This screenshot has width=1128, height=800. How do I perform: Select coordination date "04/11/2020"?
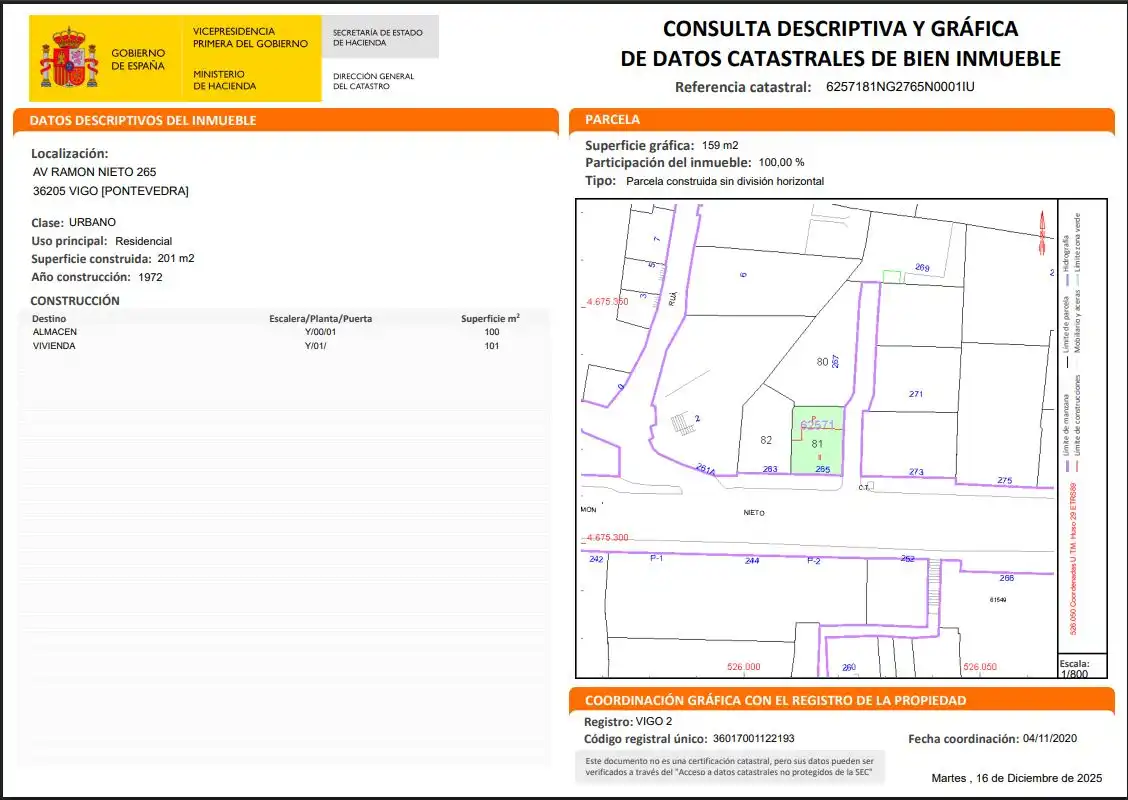[x=1050, y=739]
